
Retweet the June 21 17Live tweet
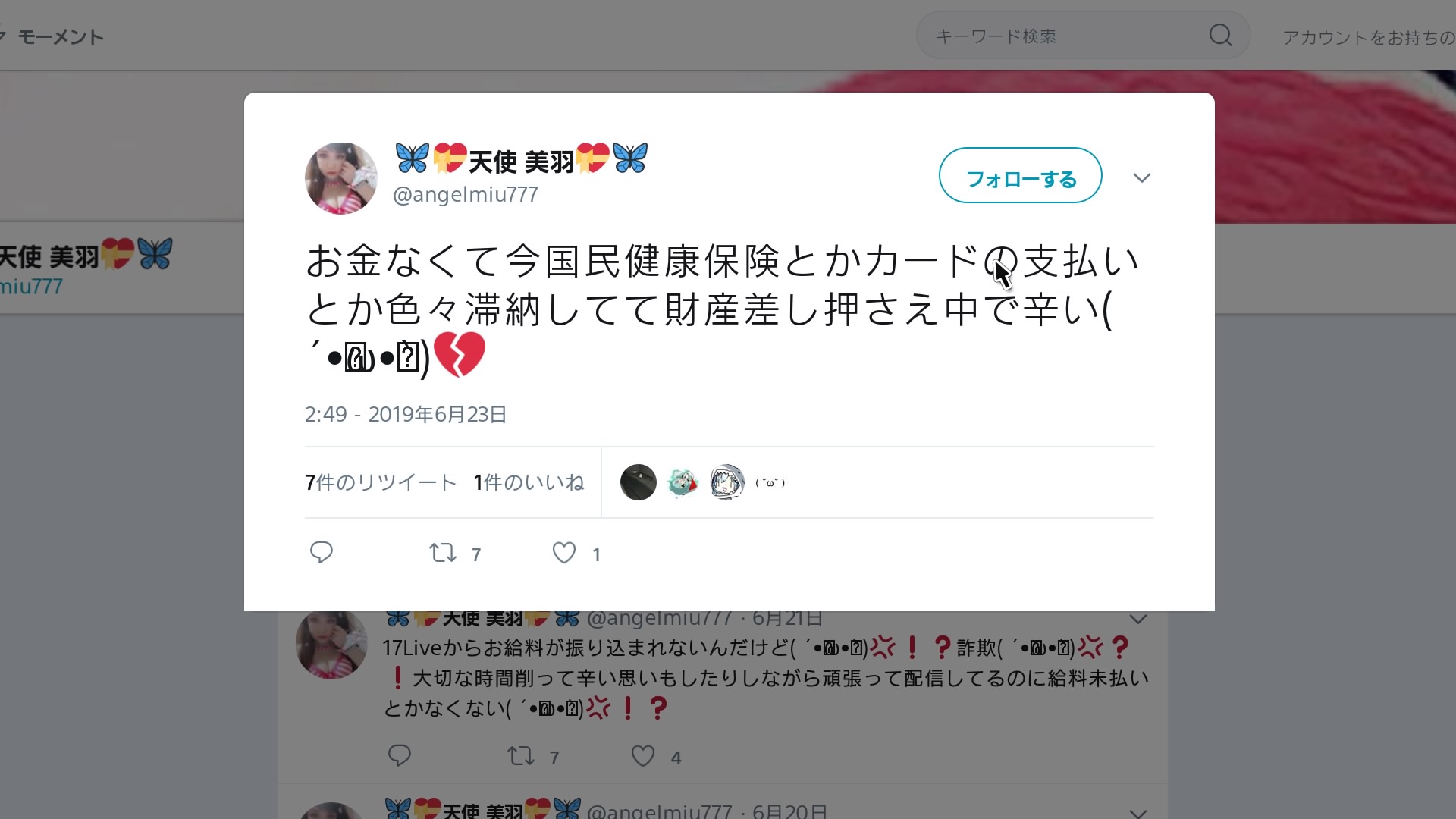coord(521,755)
